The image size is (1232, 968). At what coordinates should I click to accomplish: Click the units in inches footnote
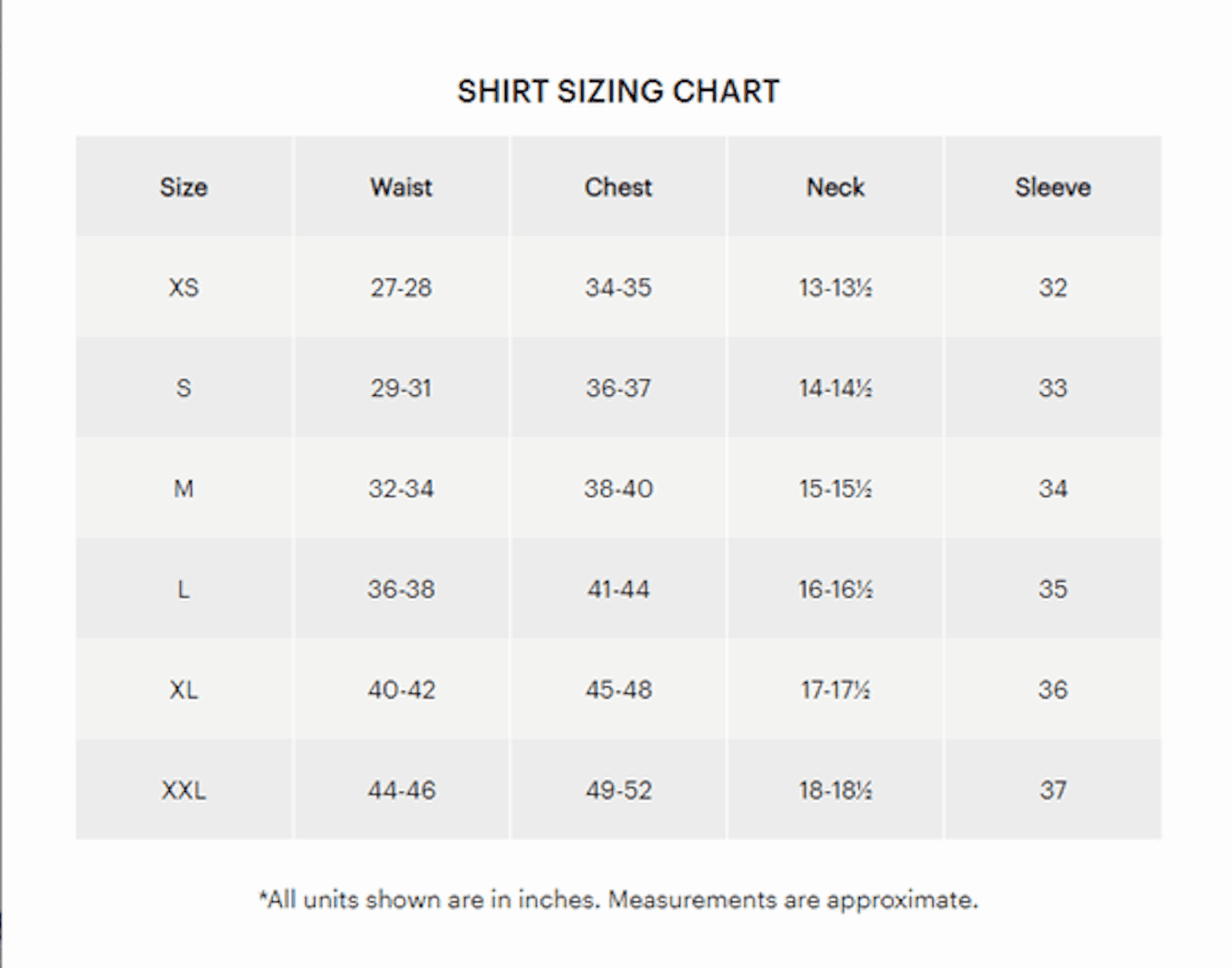618,899
